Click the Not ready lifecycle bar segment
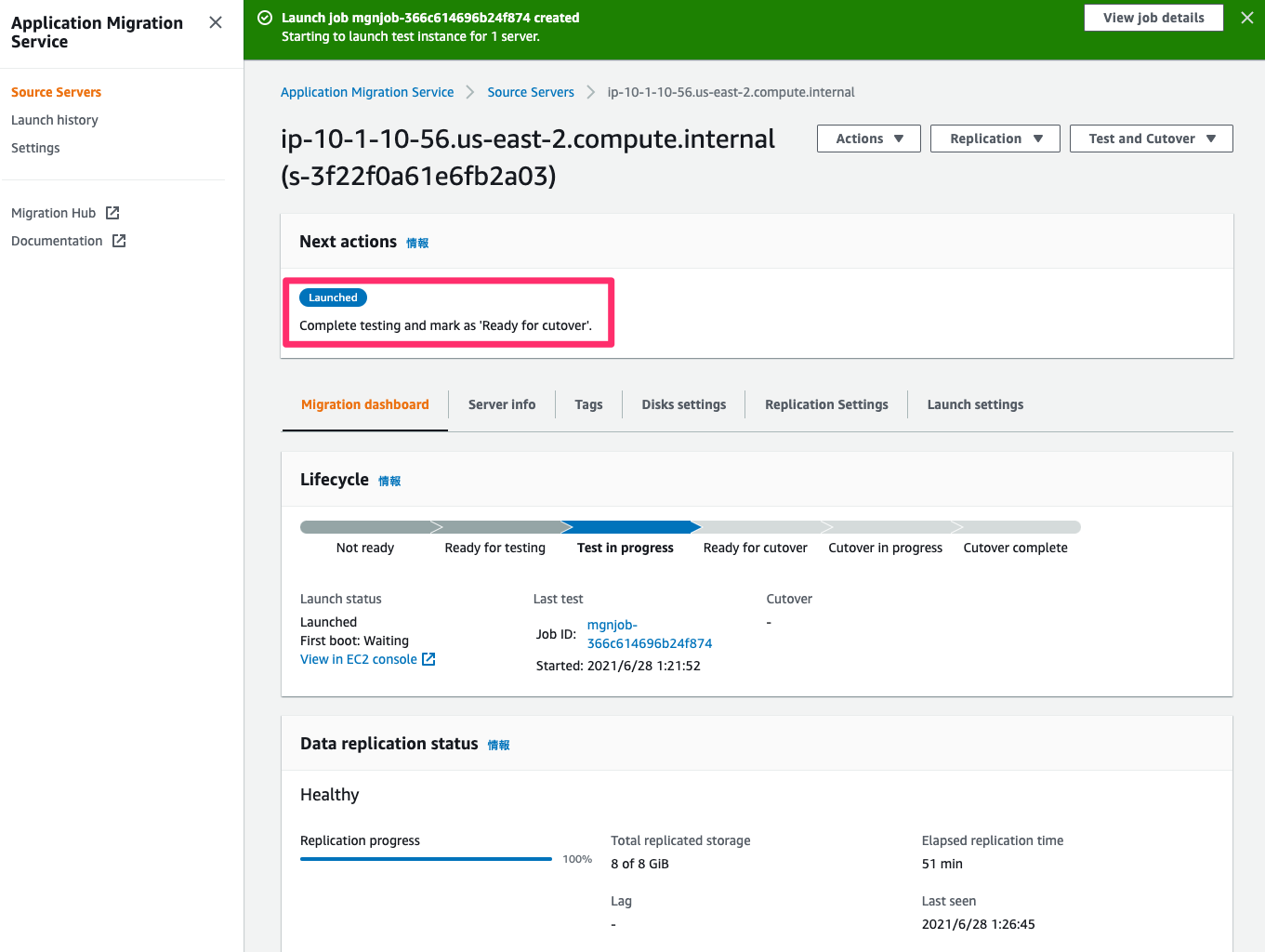This screenshot has height=952, width=1265. tap(370, 527)
